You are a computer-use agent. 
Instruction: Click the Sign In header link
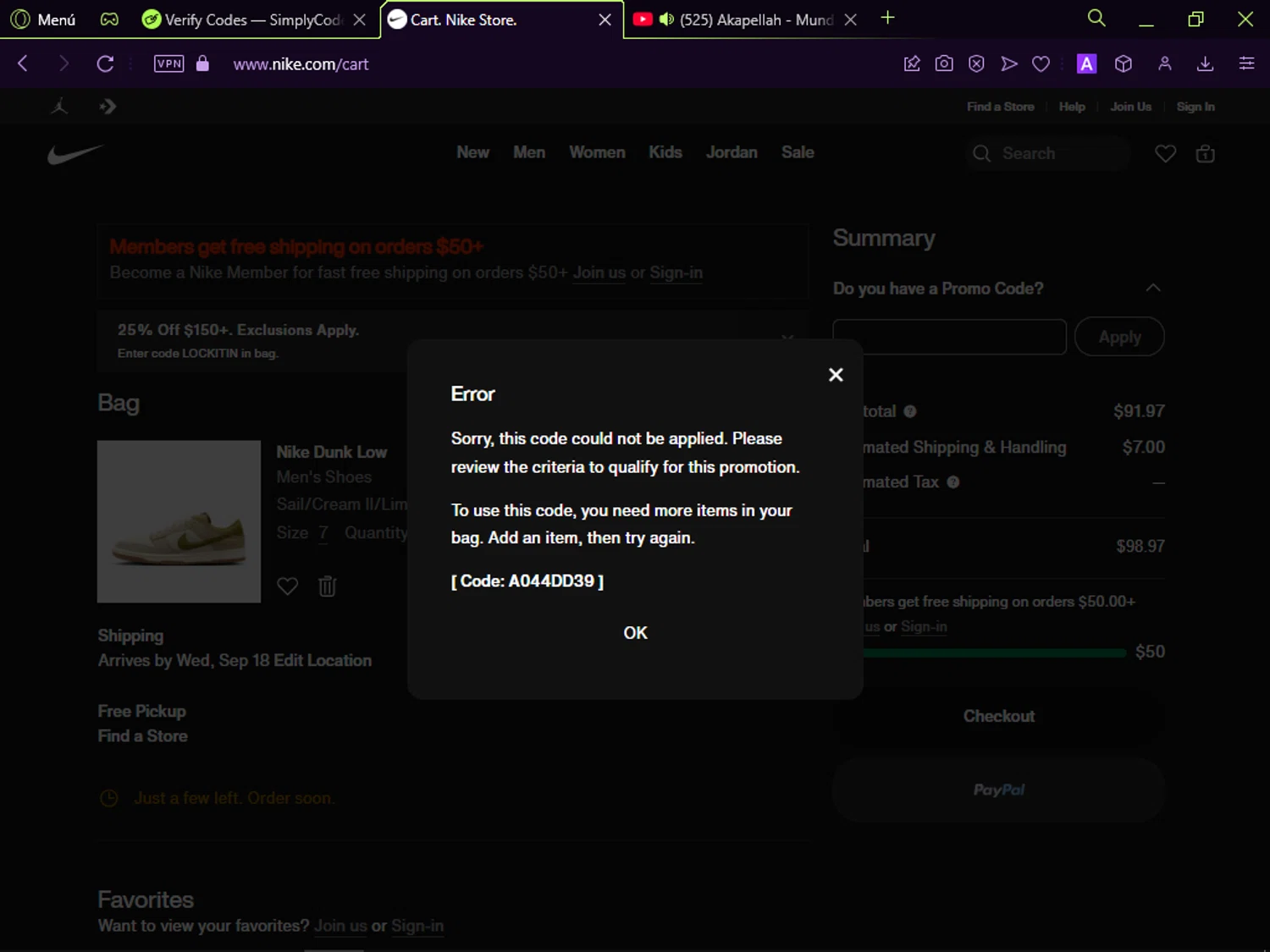click(1195, 107)
